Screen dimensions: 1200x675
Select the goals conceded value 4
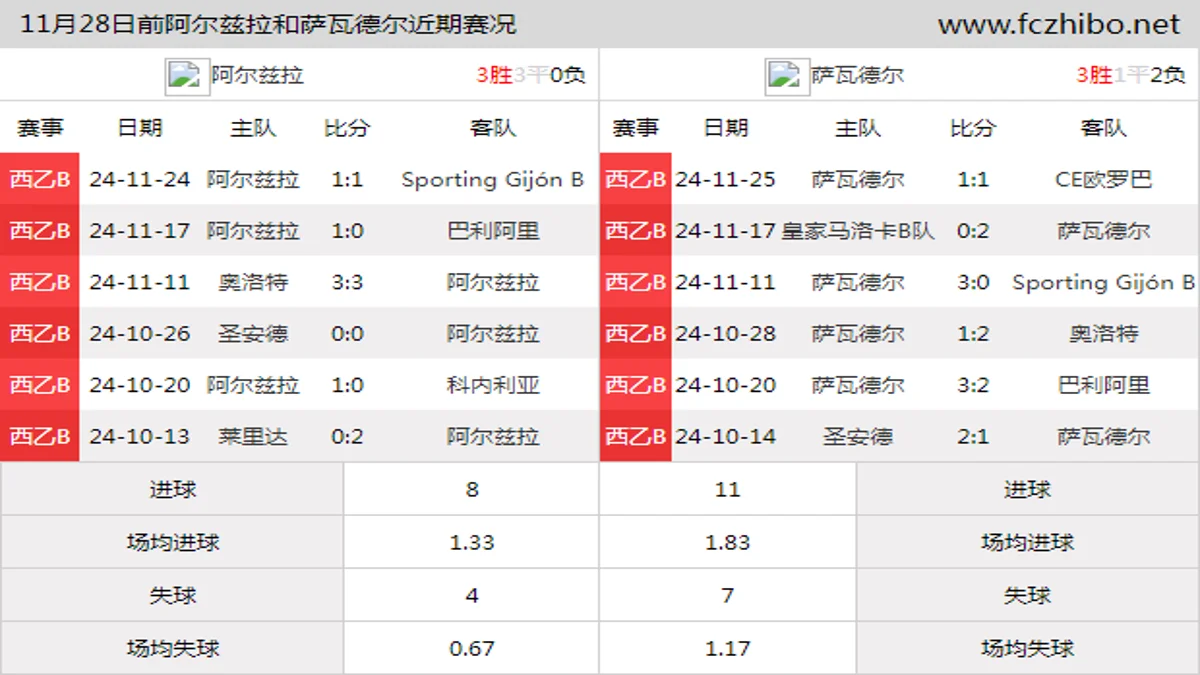tap(472, 596)
